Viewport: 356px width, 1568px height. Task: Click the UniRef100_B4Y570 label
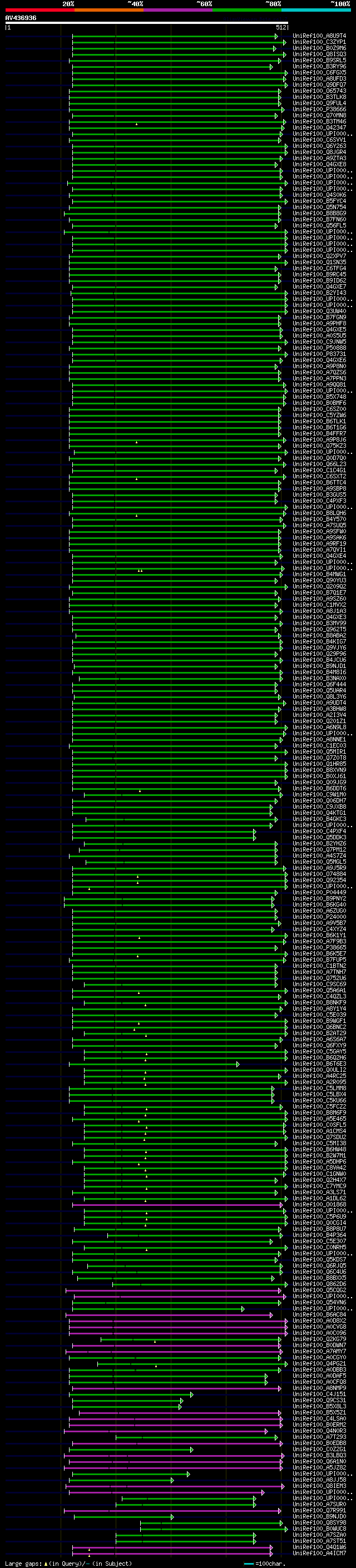319,519
